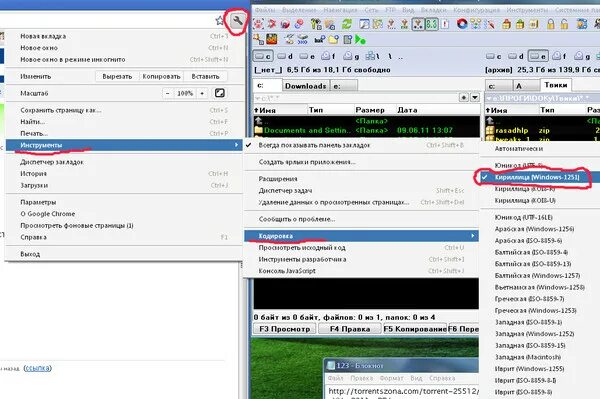Click the Копировать button
Viewport: 600px width, 399px height.
coord(161,77)
